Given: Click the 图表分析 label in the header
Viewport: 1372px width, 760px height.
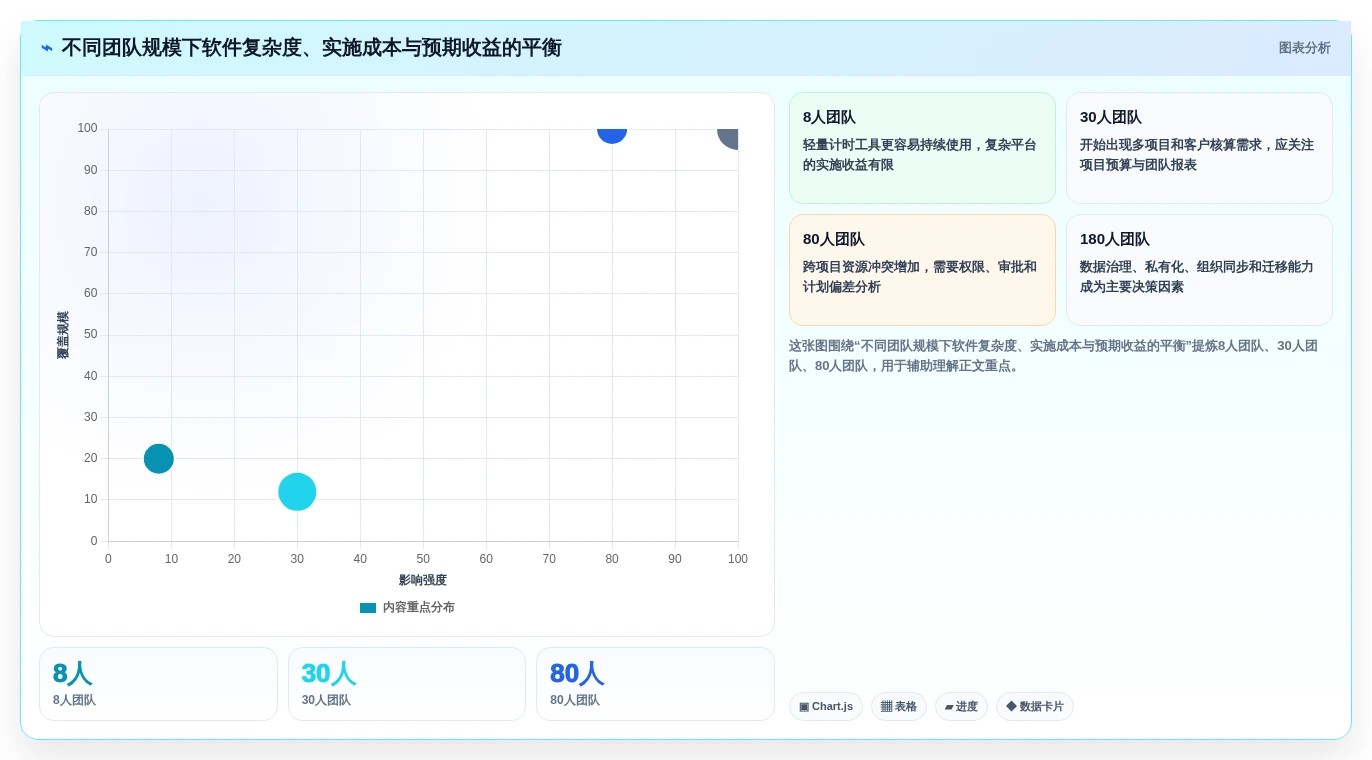Looking at the screenshot, I should point(1304,48).
